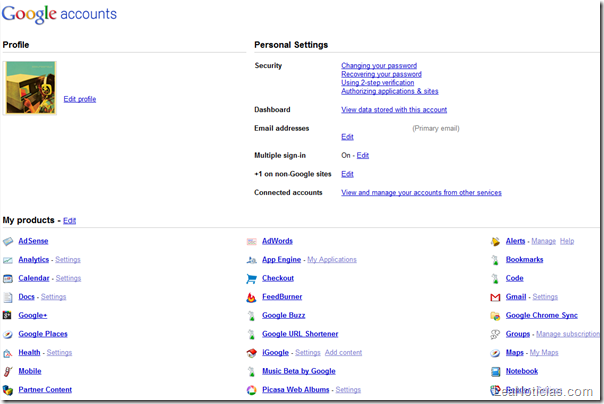Click the Google+ product icon
Screen dimensions: 604x404
(7, 315)
